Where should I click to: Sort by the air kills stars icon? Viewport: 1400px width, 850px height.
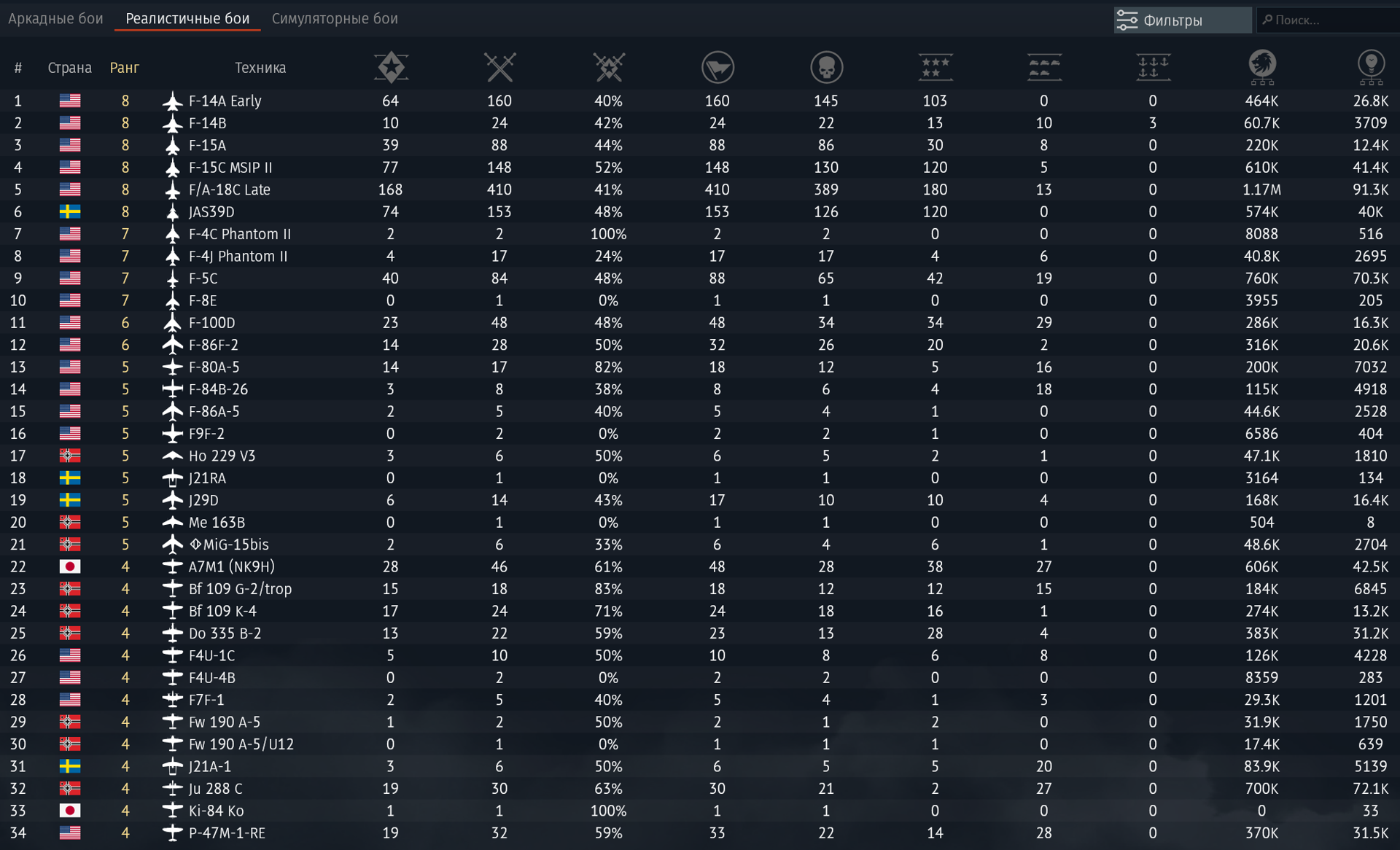click(935, 67)
